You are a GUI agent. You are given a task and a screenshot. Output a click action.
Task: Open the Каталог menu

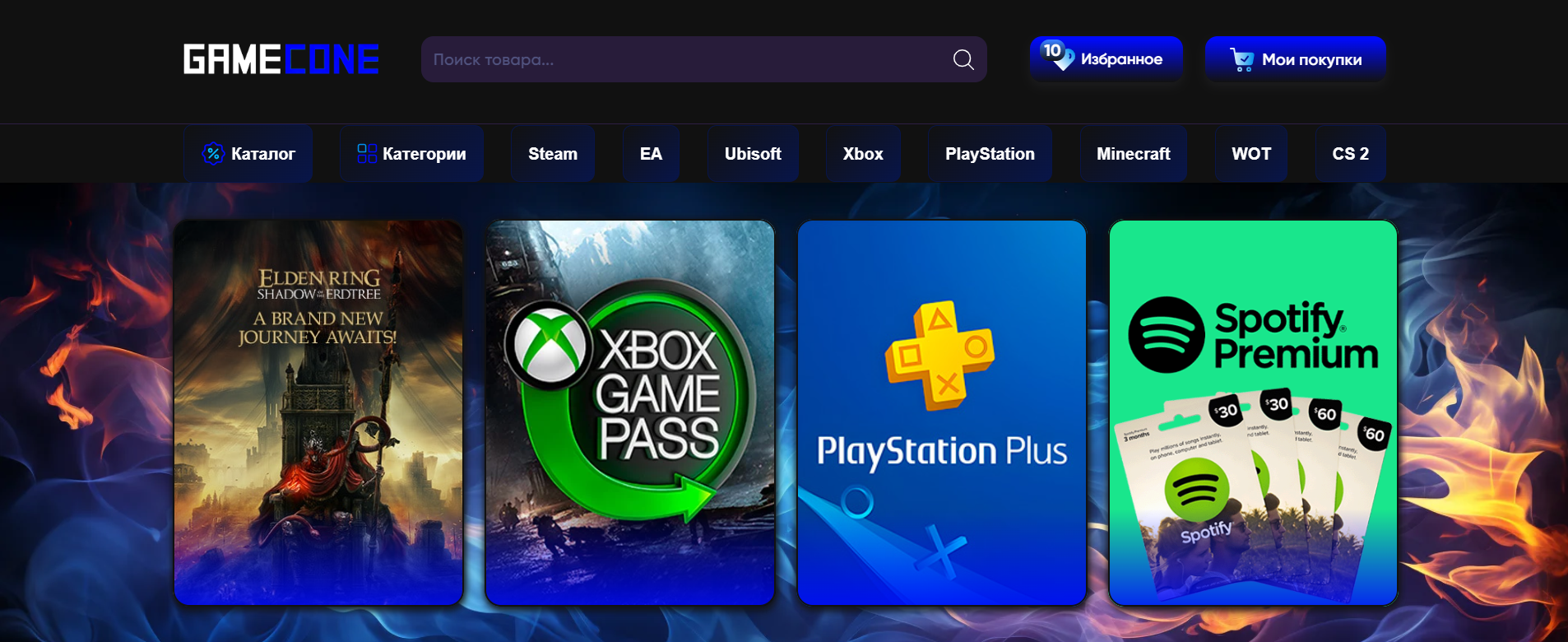click(x=262, y=154)
